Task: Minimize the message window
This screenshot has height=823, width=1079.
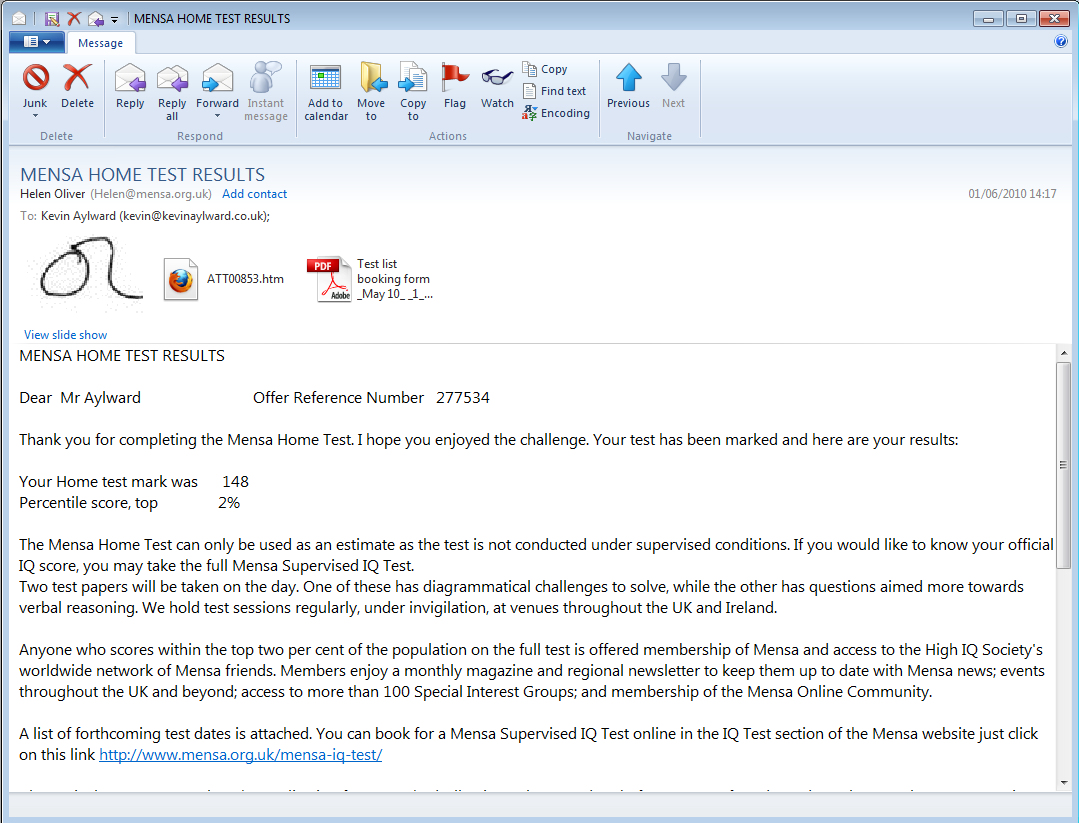Action: (x=988, y=19)
